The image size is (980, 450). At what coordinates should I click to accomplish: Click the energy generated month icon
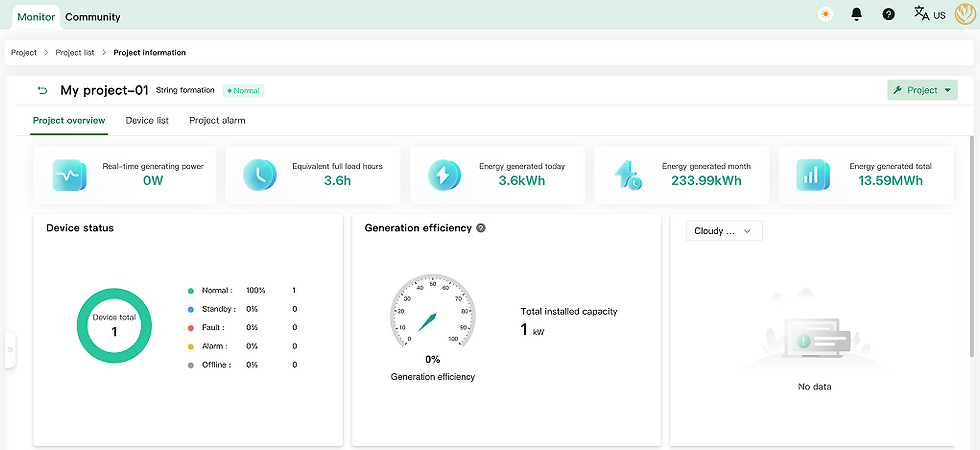click(x=628, y=175)
